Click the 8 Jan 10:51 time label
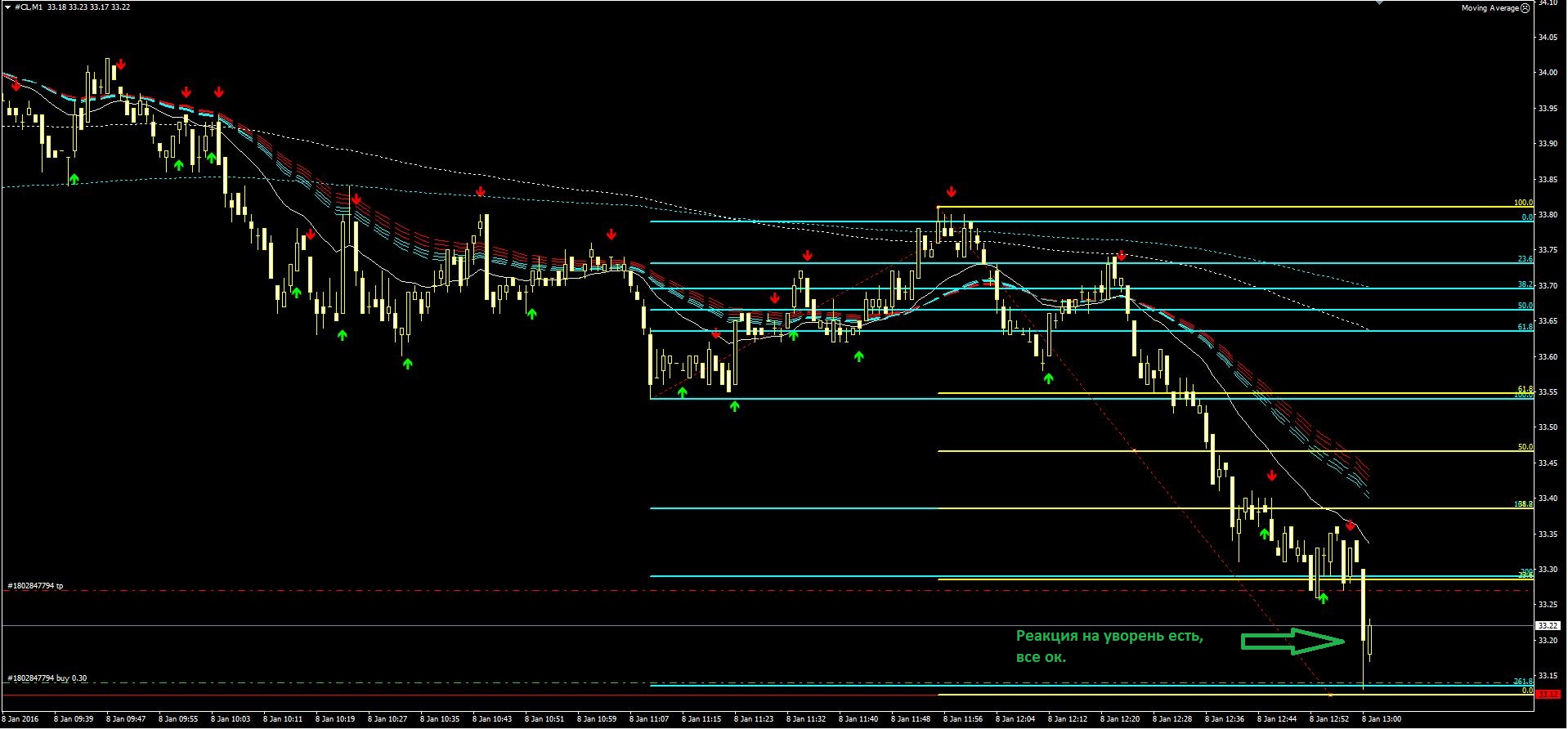The image size is (1568, 729). (x=544, y=719)
